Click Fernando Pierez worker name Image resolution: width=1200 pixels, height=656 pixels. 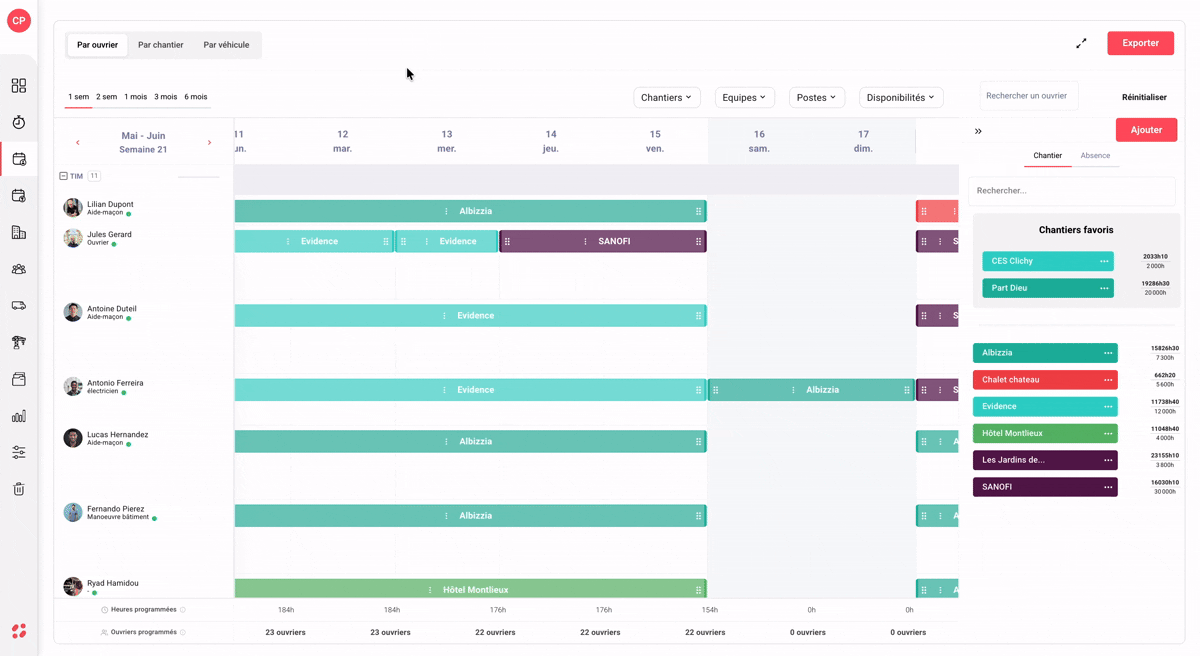(116, 509)
